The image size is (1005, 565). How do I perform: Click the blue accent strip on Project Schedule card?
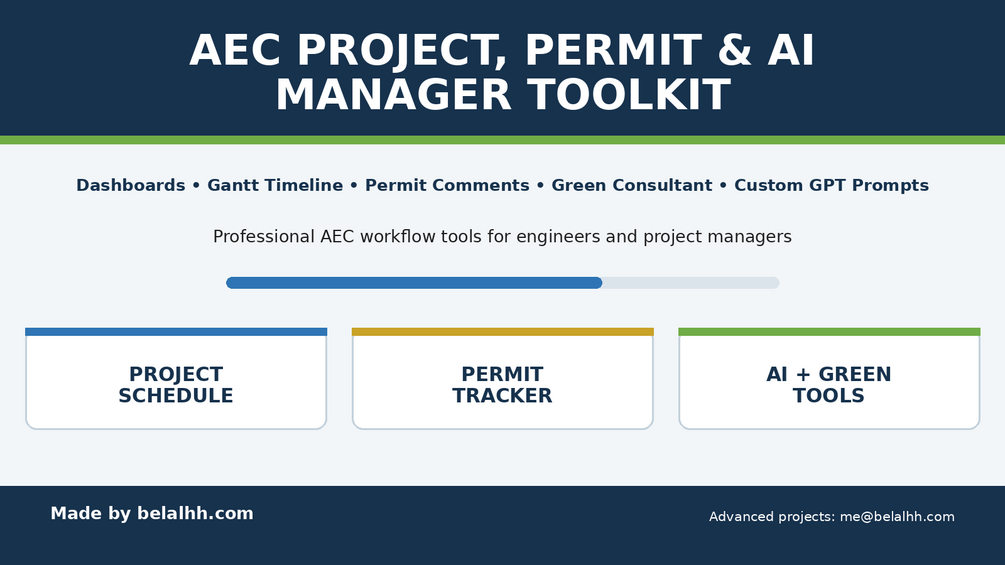point(176,332)
